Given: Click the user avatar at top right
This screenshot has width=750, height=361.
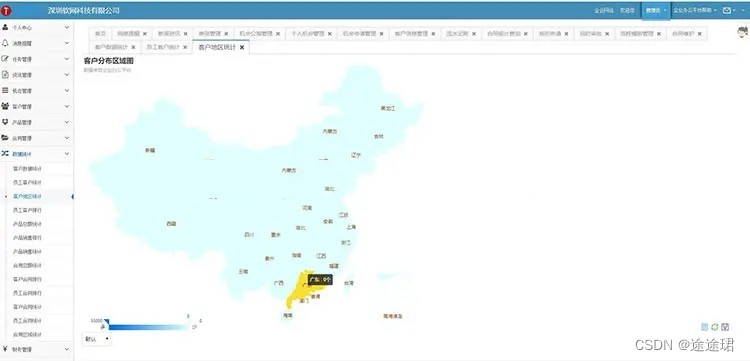Looking at the screenshot, I should 742,32.
